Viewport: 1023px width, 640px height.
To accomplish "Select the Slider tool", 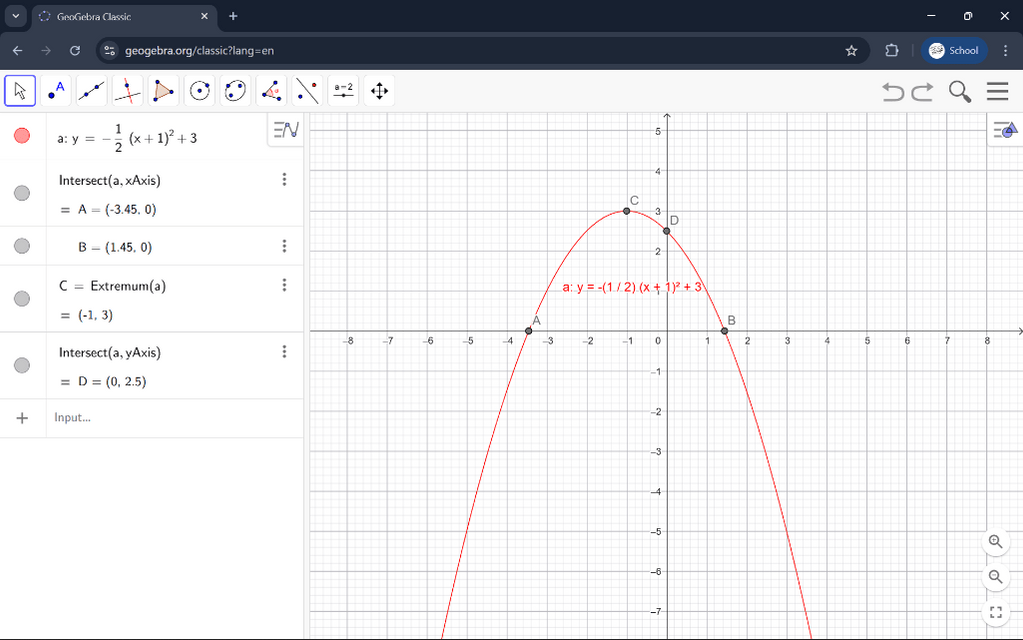I will [x=343, y=91].
